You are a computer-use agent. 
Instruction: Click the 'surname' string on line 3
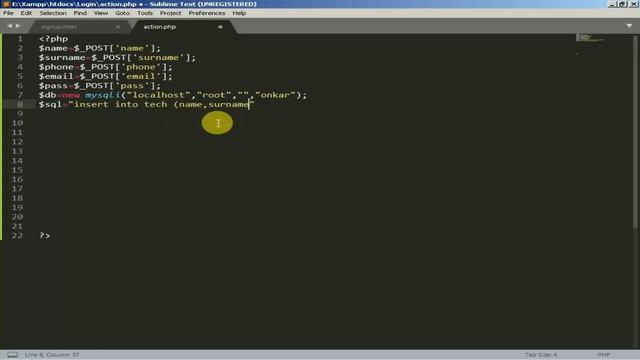pyautogui.click(x=158, y=58)
